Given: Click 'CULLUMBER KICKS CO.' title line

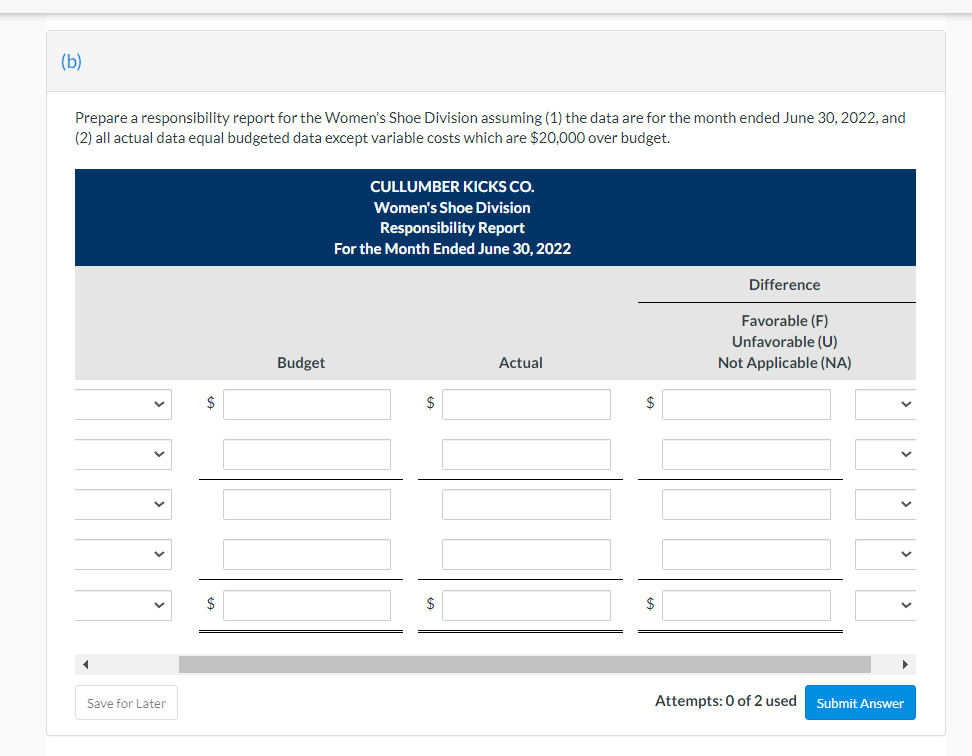Looking at the screenshot, I should [452, 187].
